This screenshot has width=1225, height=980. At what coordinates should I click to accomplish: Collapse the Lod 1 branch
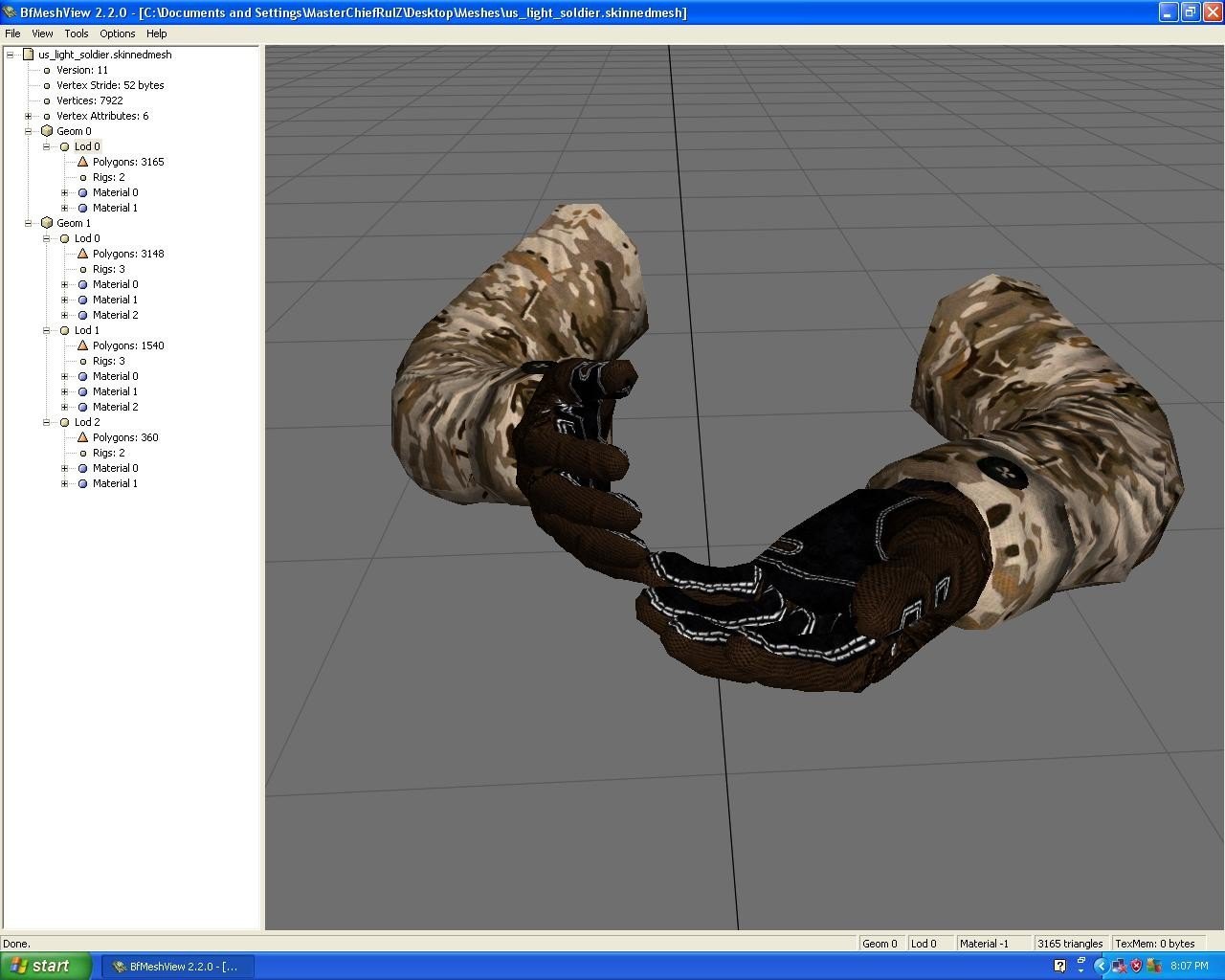point(46,330)
